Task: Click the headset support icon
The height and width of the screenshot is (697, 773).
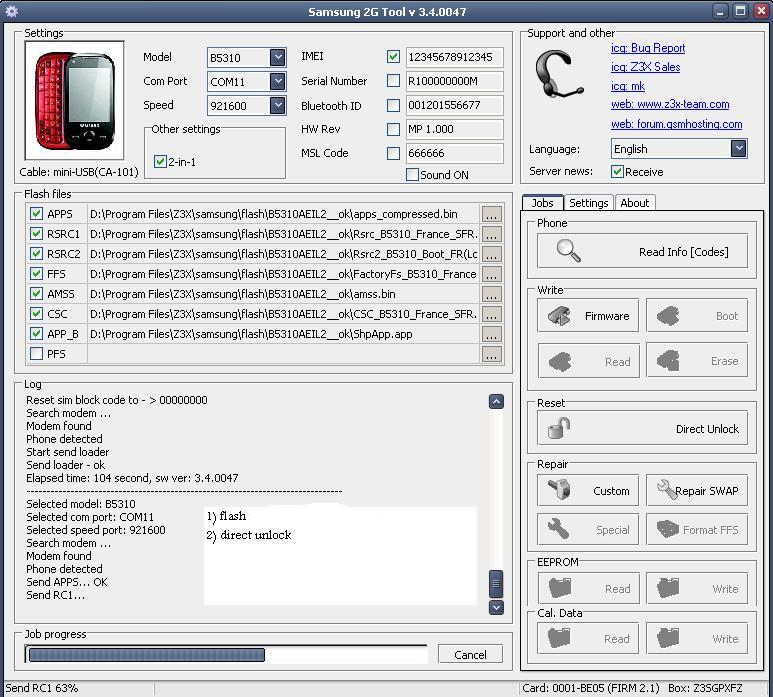Action: point(560,74)
